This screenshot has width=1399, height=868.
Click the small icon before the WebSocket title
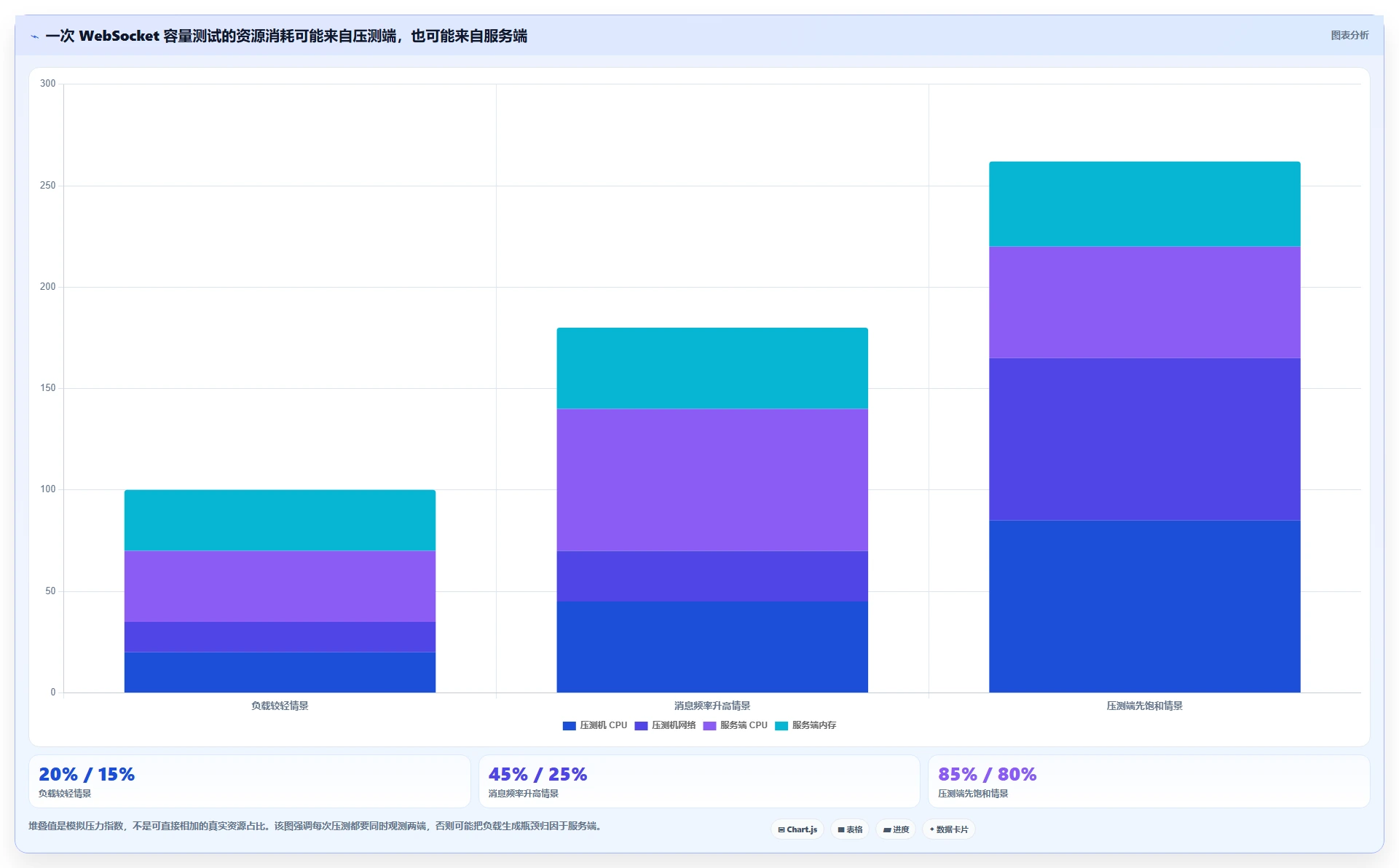coord(34,36)
